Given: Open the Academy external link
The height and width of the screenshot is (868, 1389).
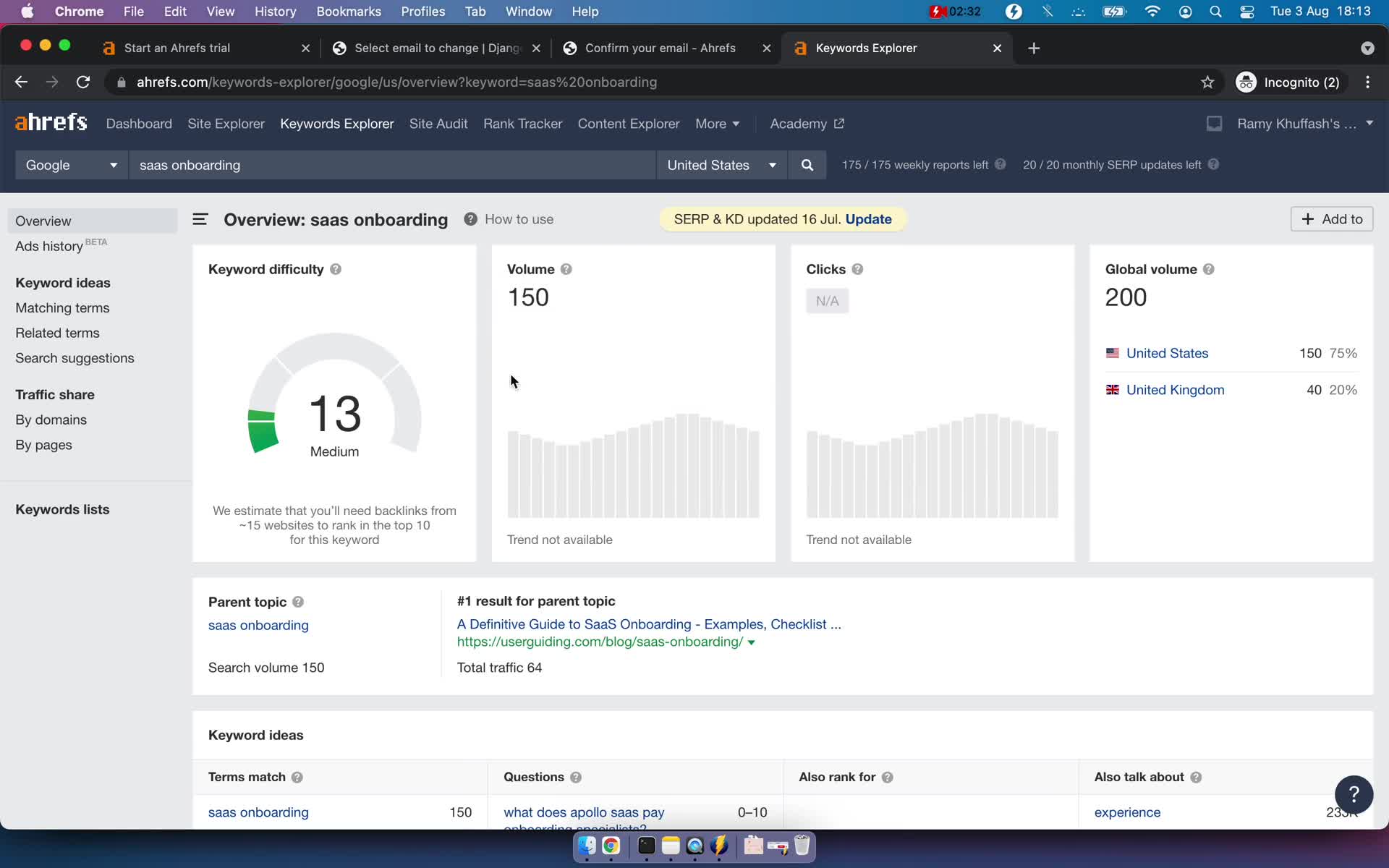Looking at the screenshot, I should click(807, 124).
